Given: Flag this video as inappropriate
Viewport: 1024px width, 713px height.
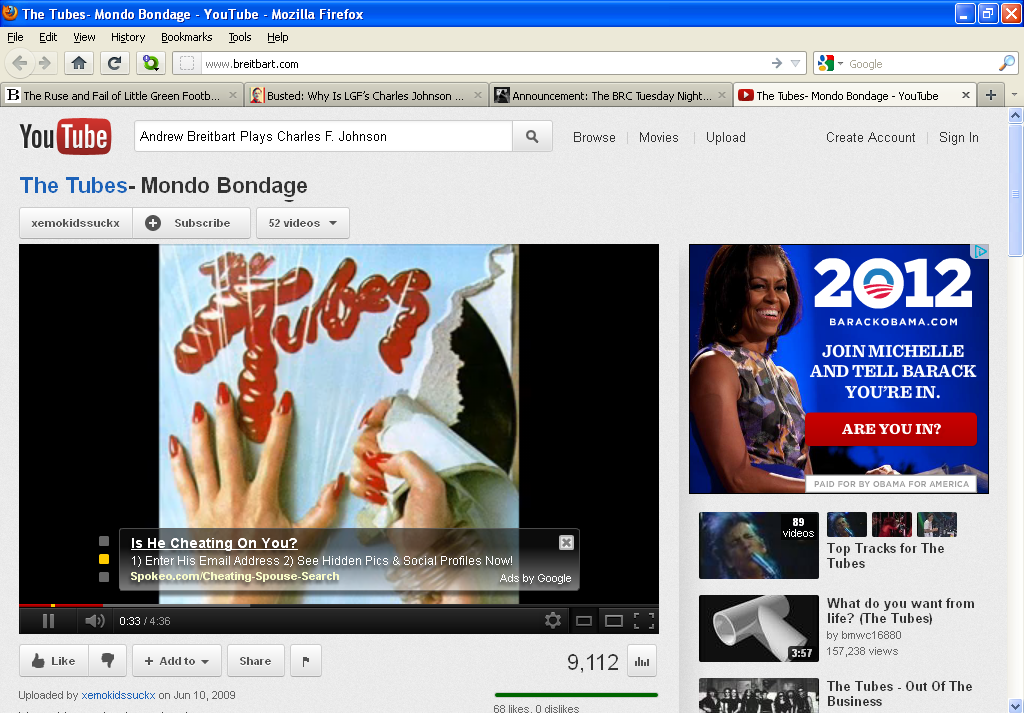Looking at the screenshot, I should pos(305,661).
